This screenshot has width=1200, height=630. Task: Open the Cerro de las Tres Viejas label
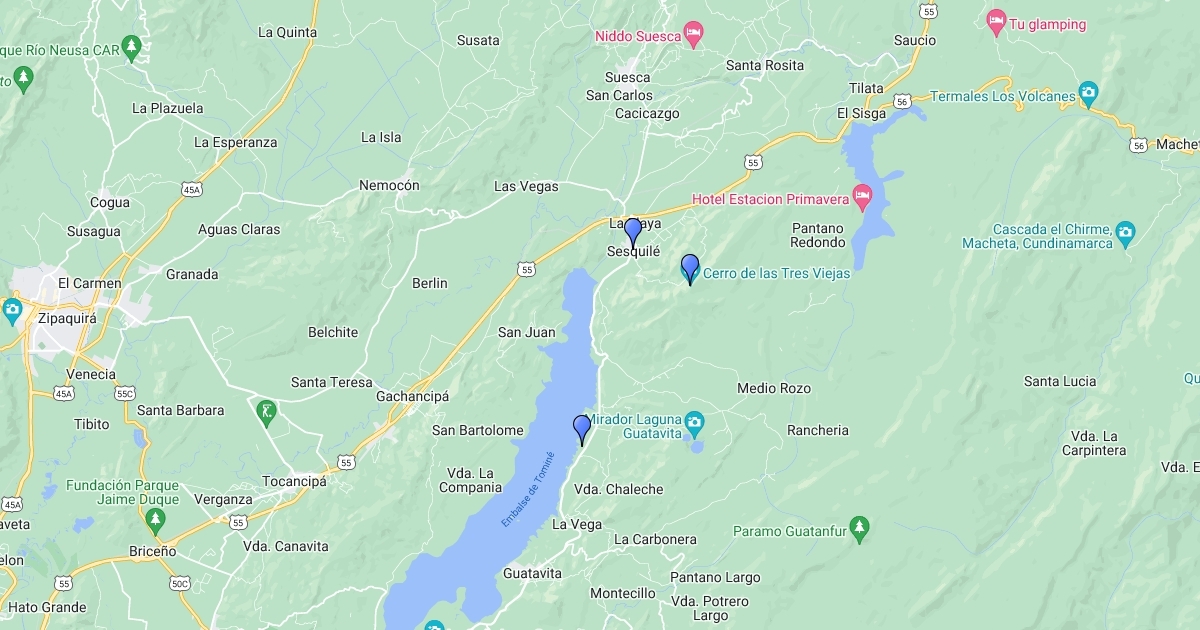point(777,273)
